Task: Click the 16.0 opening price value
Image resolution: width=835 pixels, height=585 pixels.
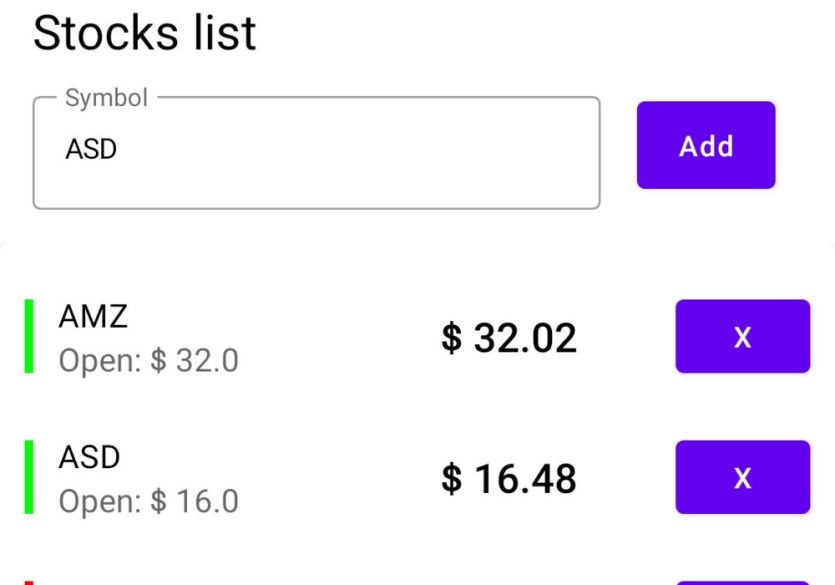Action: pos(207,502)
